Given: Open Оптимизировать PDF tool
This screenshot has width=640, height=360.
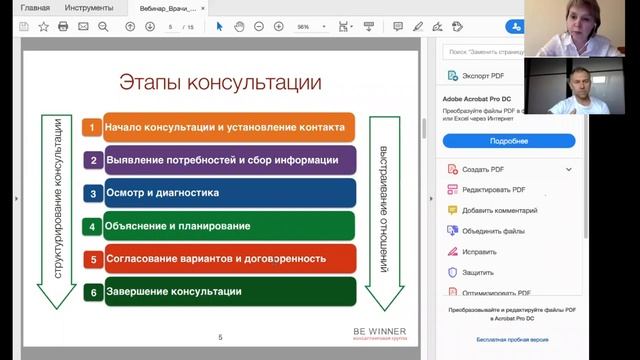Looking at the screenshot, I should tap(496, 293).
